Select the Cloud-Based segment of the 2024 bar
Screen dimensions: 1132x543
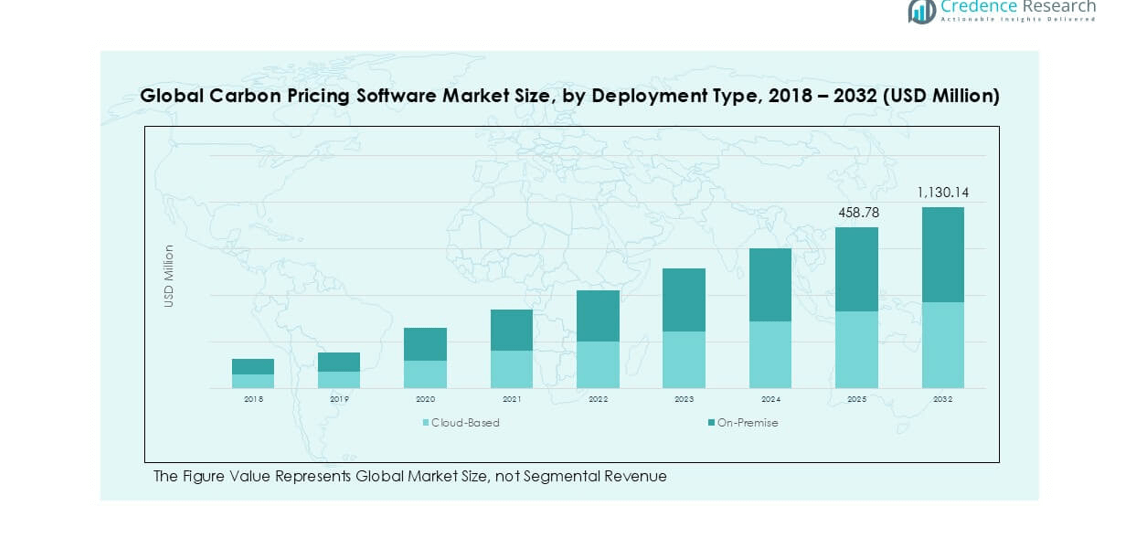(770, 354)
